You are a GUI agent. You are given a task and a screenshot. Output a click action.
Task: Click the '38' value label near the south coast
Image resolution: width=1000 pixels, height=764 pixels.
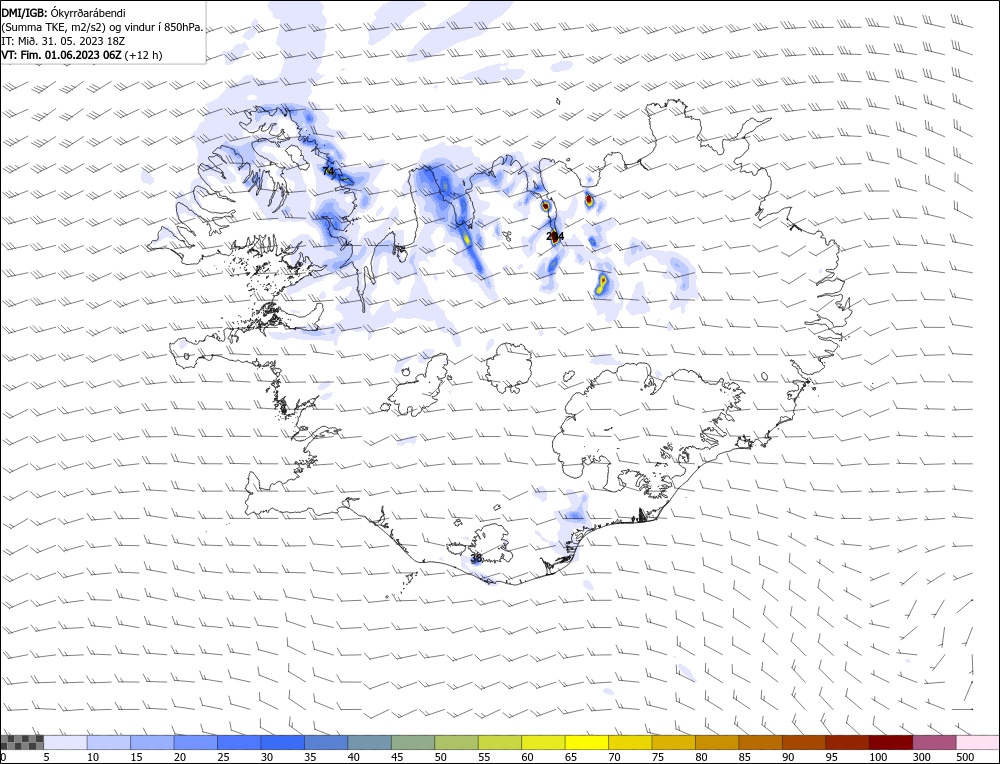point(476,558)
